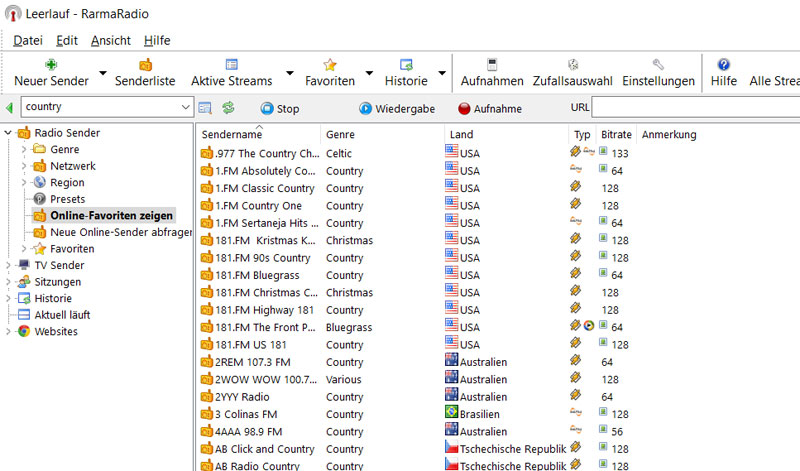The image size is (800, 471).
Task: Expand the Favoriten tree node
Action: coord(24,249)
